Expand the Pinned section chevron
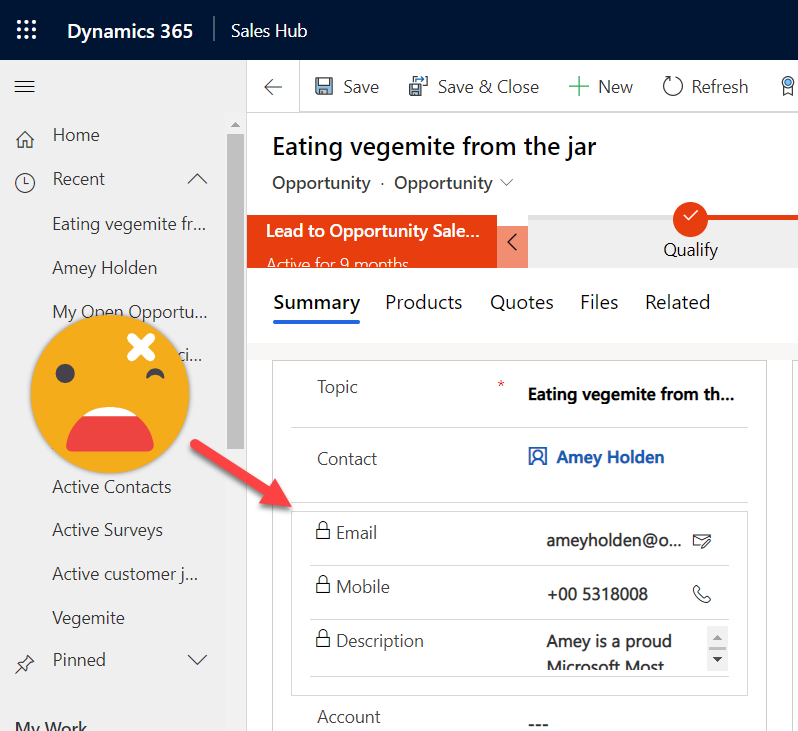798x731 pixels. pyautogui.click(x=197, y=660)
